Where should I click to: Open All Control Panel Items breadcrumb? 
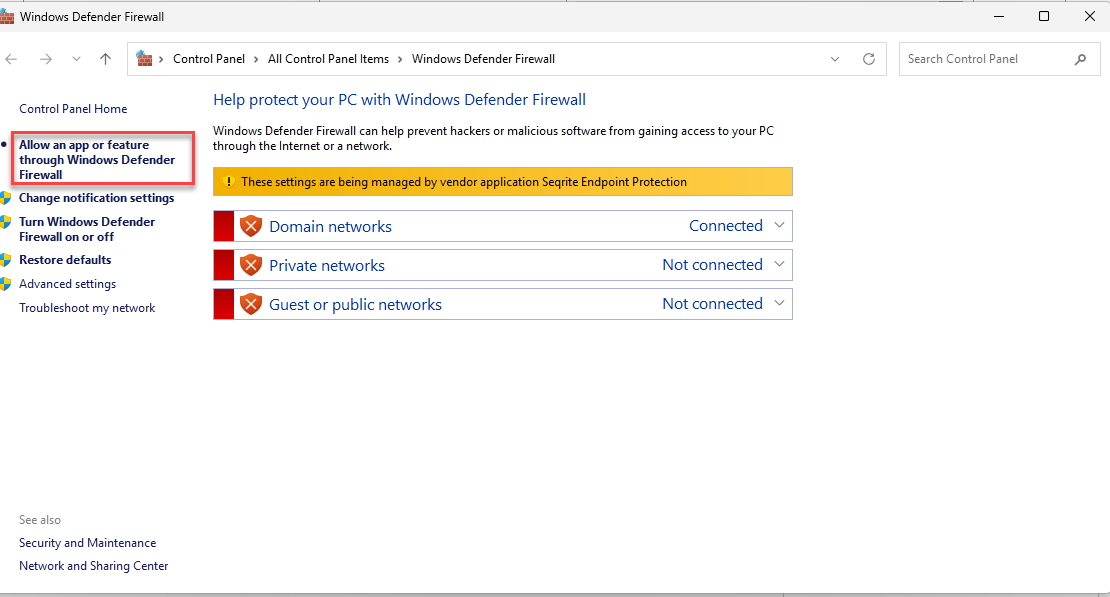tap(328, 59)
